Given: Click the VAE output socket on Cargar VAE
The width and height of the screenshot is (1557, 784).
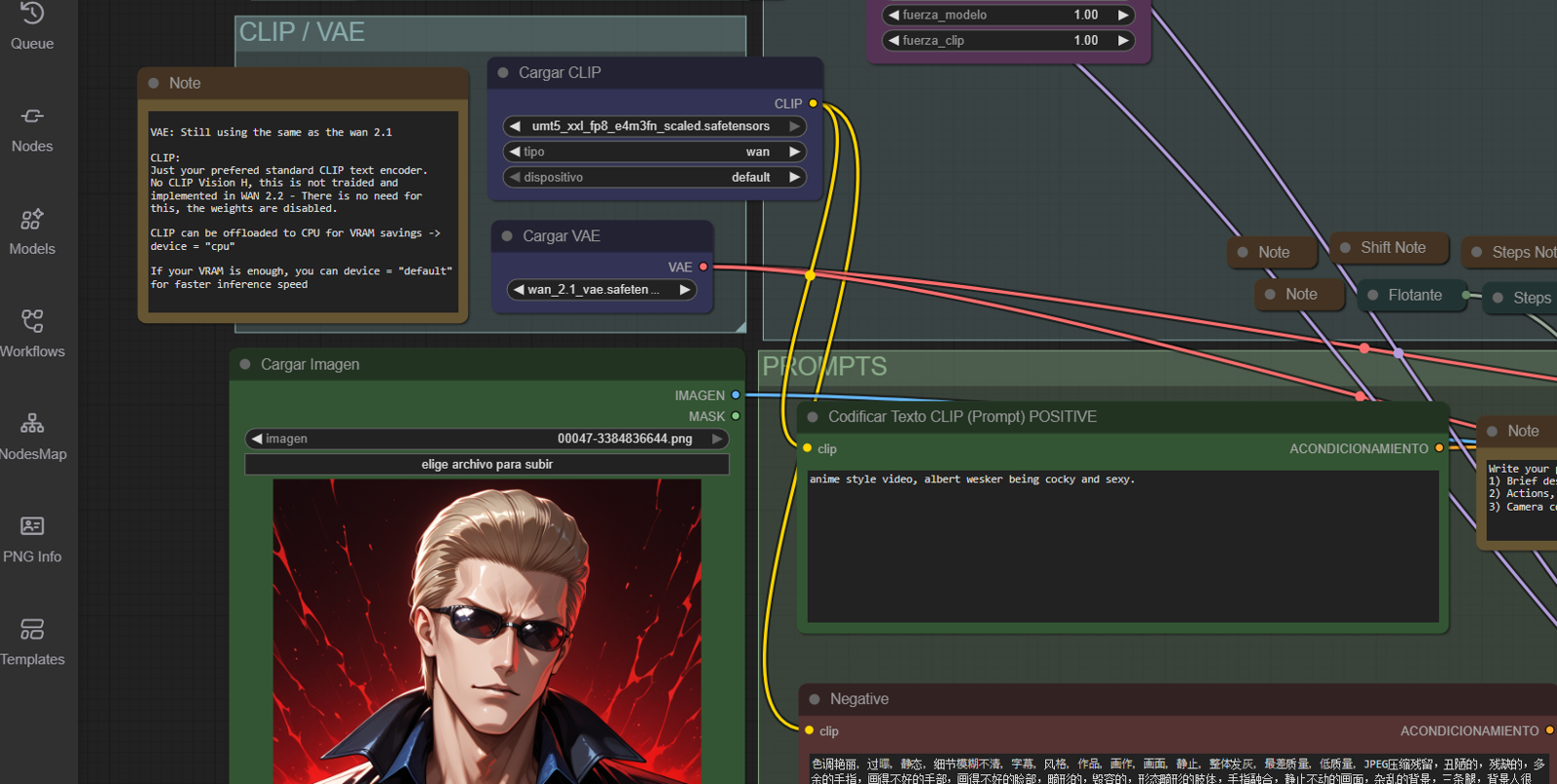Looking at the screenshot, I should click(x=704, y=267).
